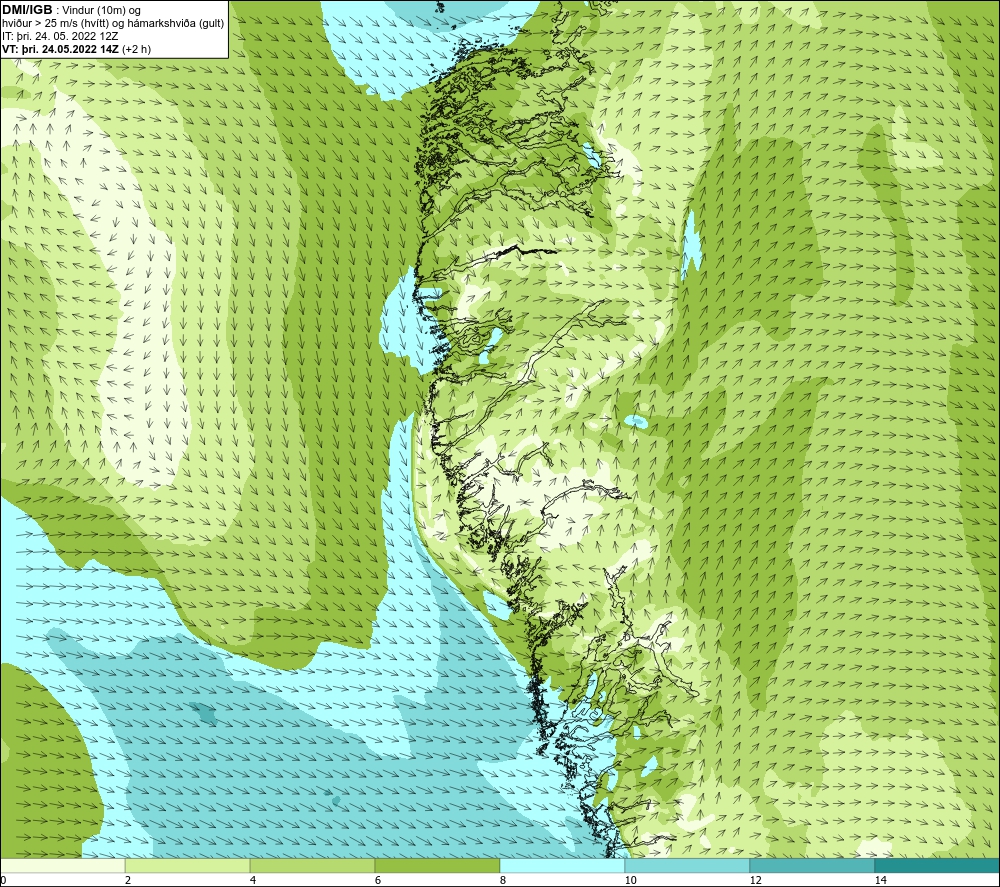Screen dimensions: 1000x887
Task: Select the 12–14 m/s teal swatch
Action: [812, 865]
